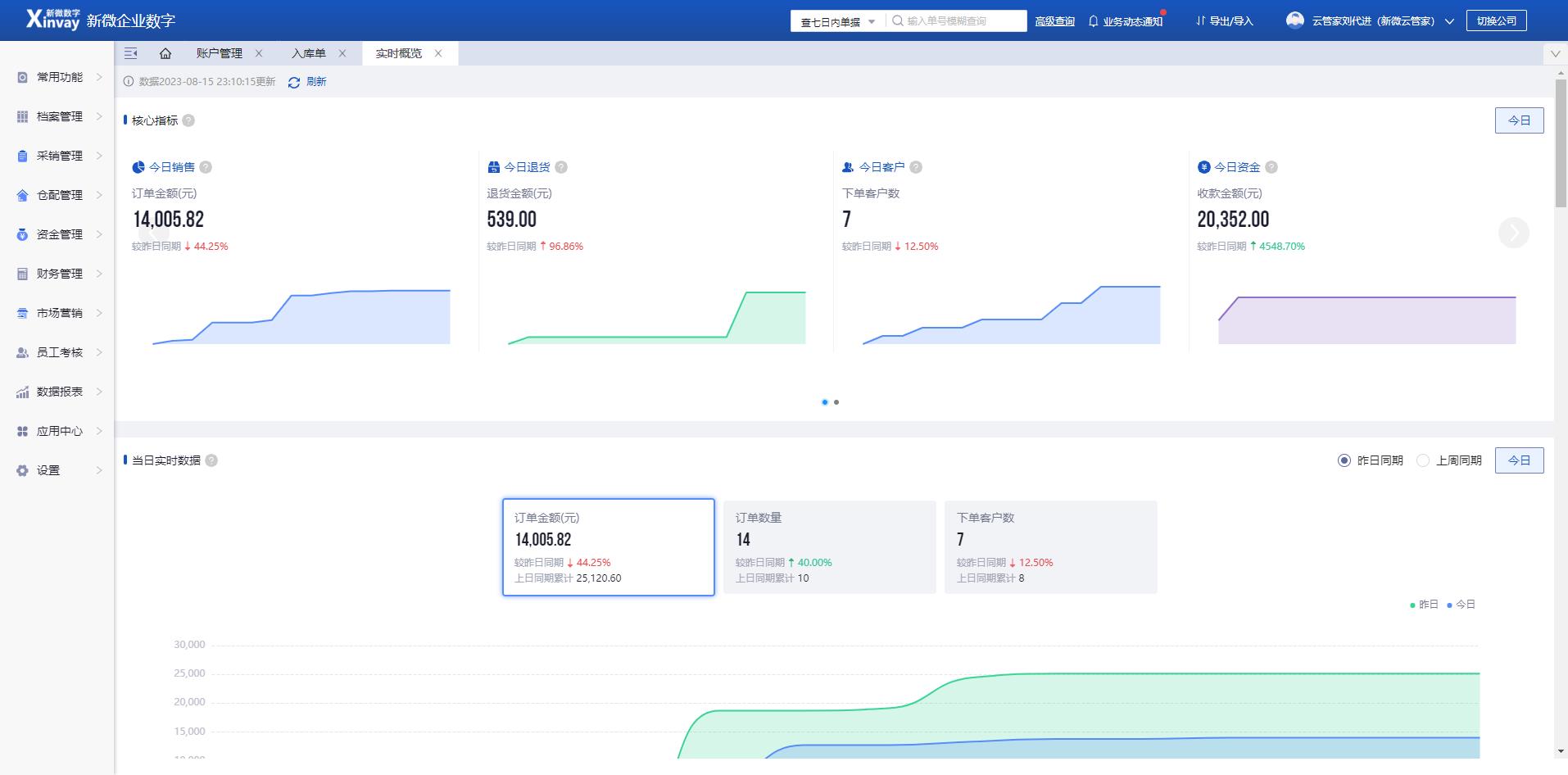Select 下单客户数 metric card
The image size is (1568, 775).
1050,547
